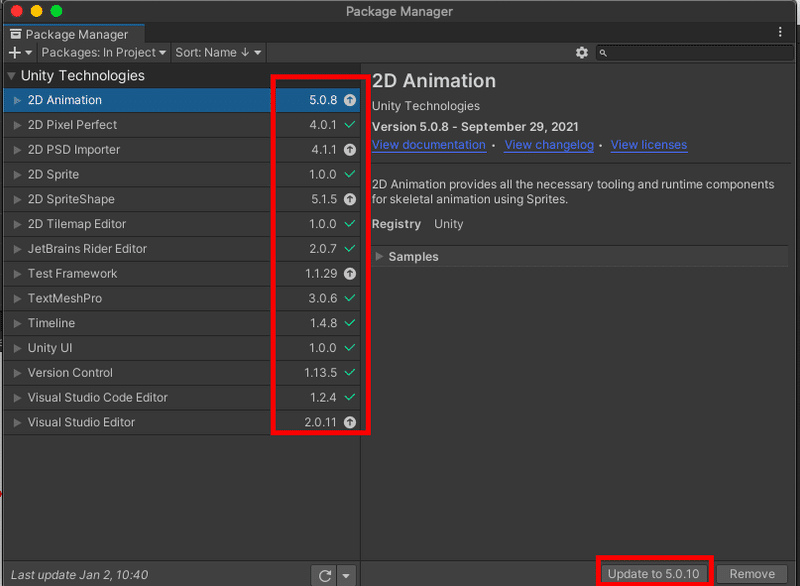
Task: Click the 3.0.6 version of TextMeshPro
Action: (x=322, y=298)
